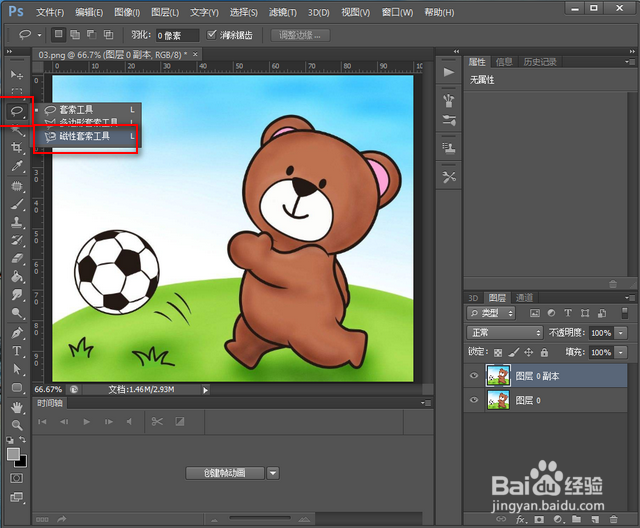Select the Move tool in the toolbox
The image size is (640, 528).
point(16,75)
